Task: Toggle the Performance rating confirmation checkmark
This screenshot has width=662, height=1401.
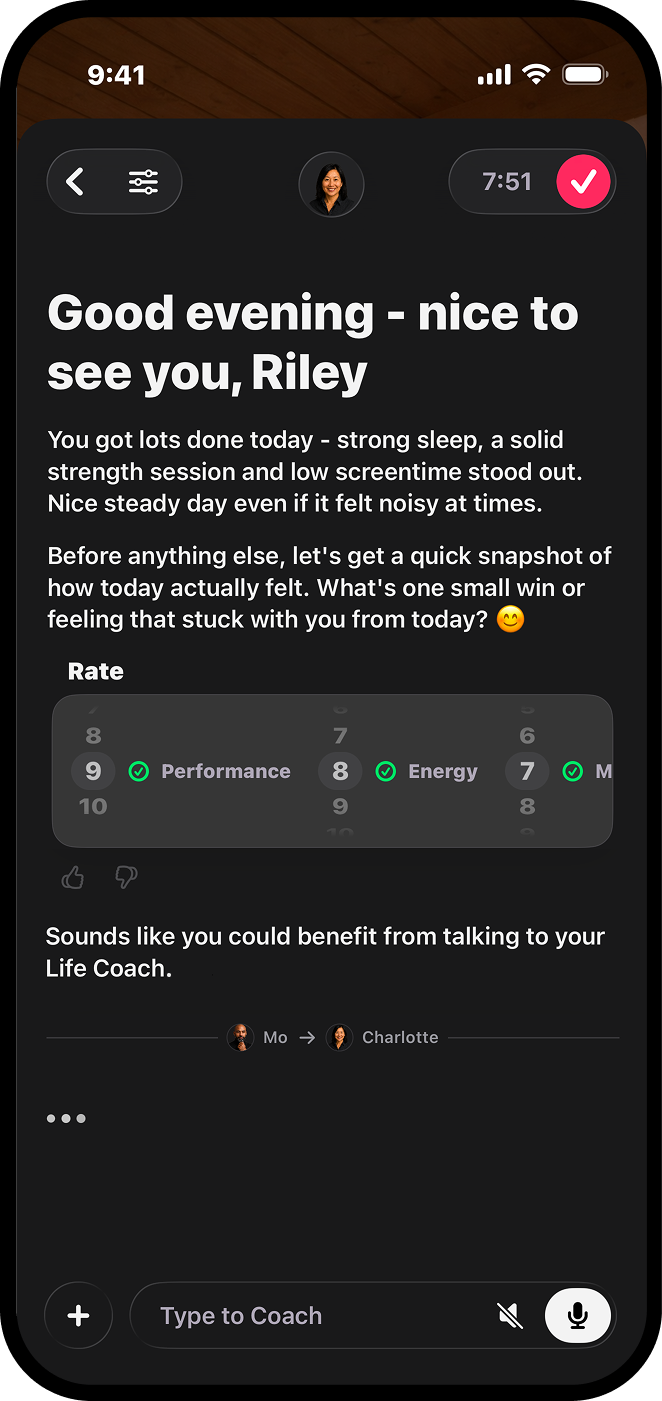Action: point(139,771)
